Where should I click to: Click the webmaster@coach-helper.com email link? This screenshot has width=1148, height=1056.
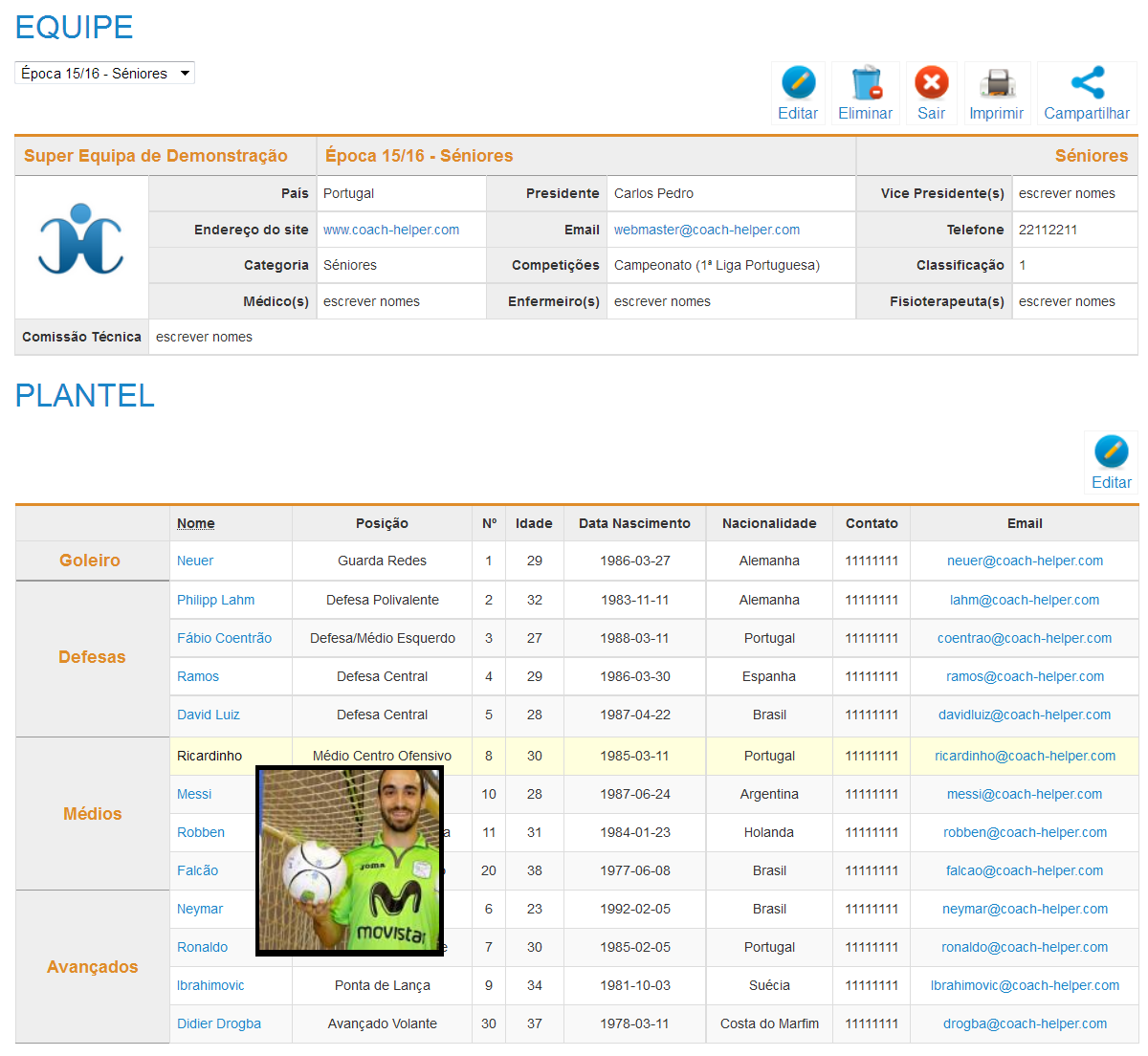click(707, 230)
